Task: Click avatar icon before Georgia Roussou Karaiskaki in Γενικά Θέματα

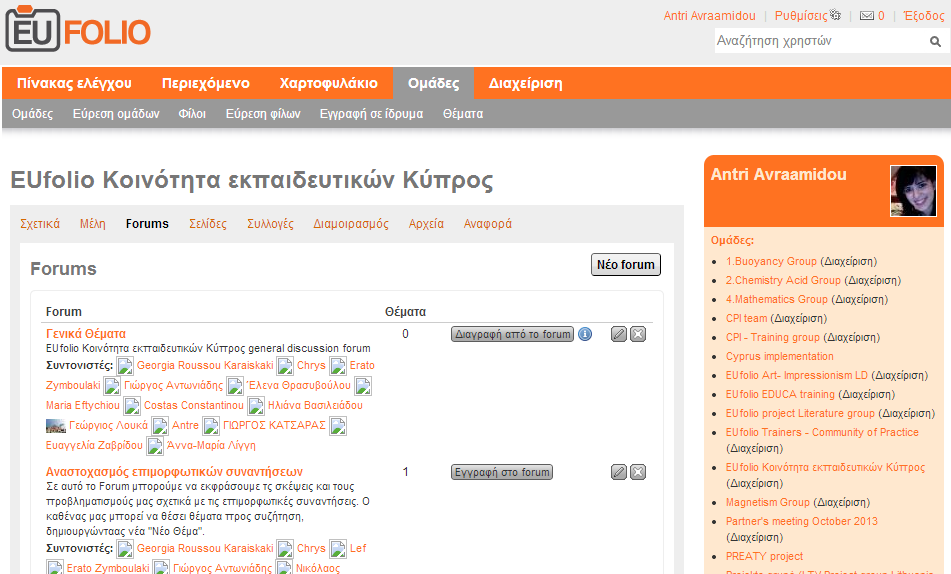Action: click(x=125, y=366)
